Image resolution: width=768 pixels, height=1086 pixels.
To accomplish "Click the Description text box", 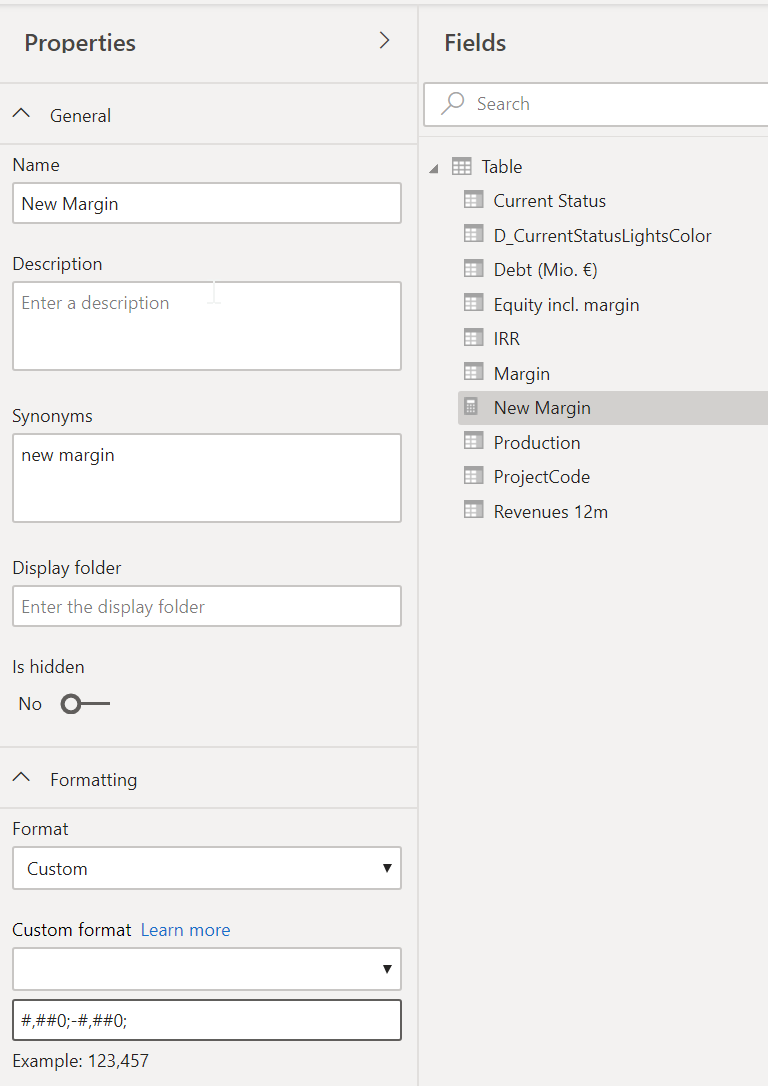I will pos(207,326).
